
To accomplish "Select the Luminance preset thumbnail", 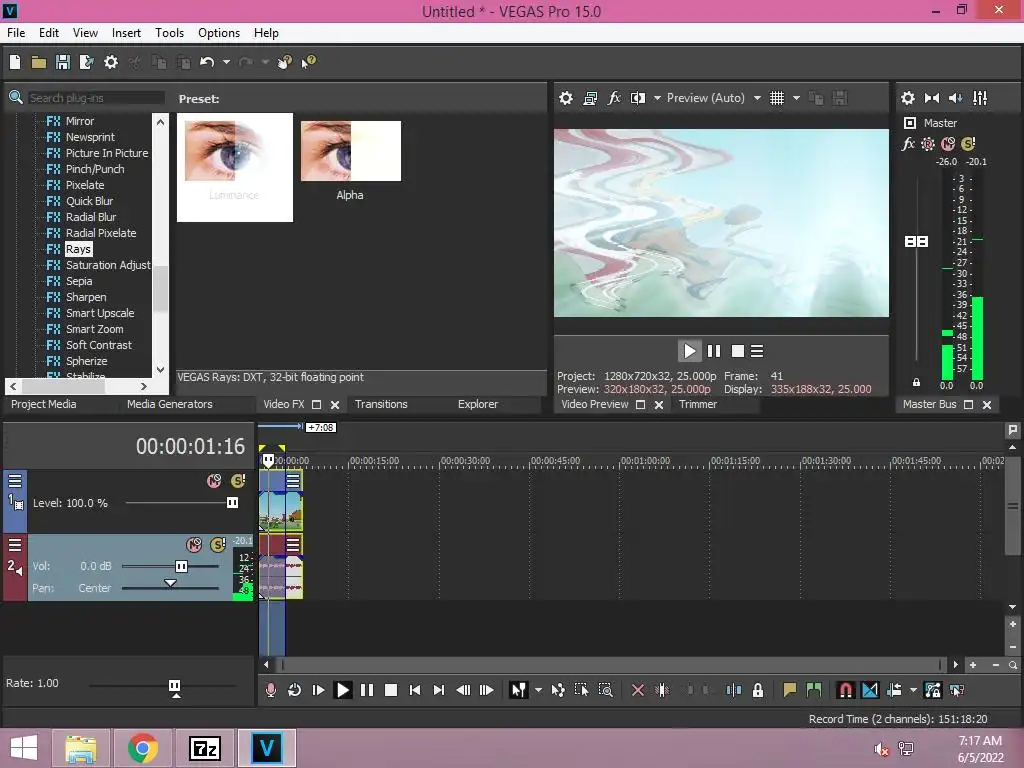I will click(x=235, y=167).
